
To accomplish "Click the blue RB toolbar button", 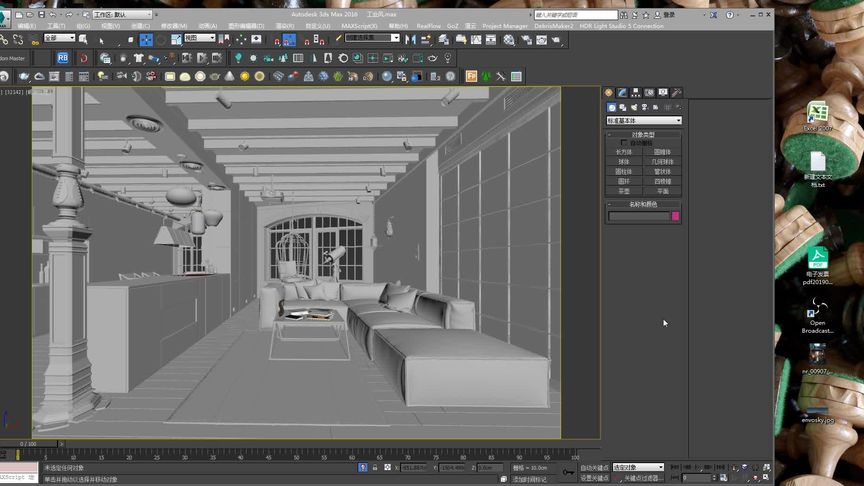I will coord(63,57).
